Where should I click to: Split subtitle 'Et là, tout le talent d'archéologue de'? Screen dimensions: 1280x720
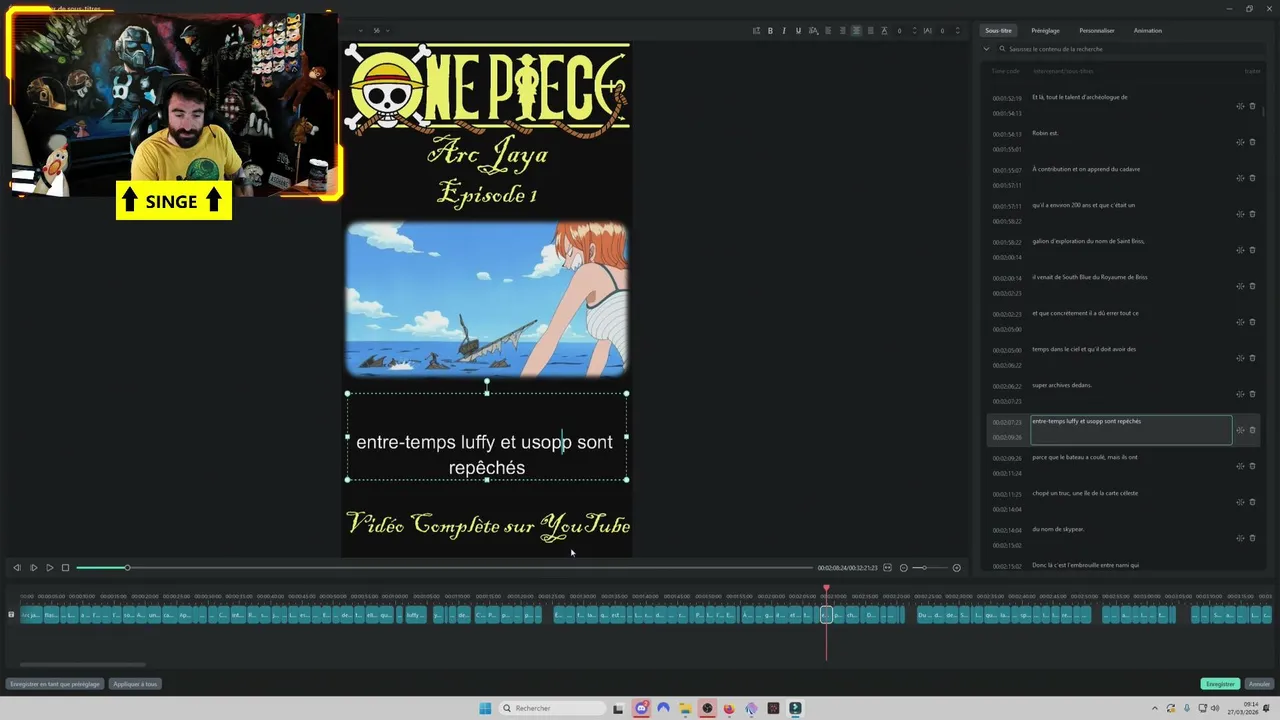point(1240,106)
